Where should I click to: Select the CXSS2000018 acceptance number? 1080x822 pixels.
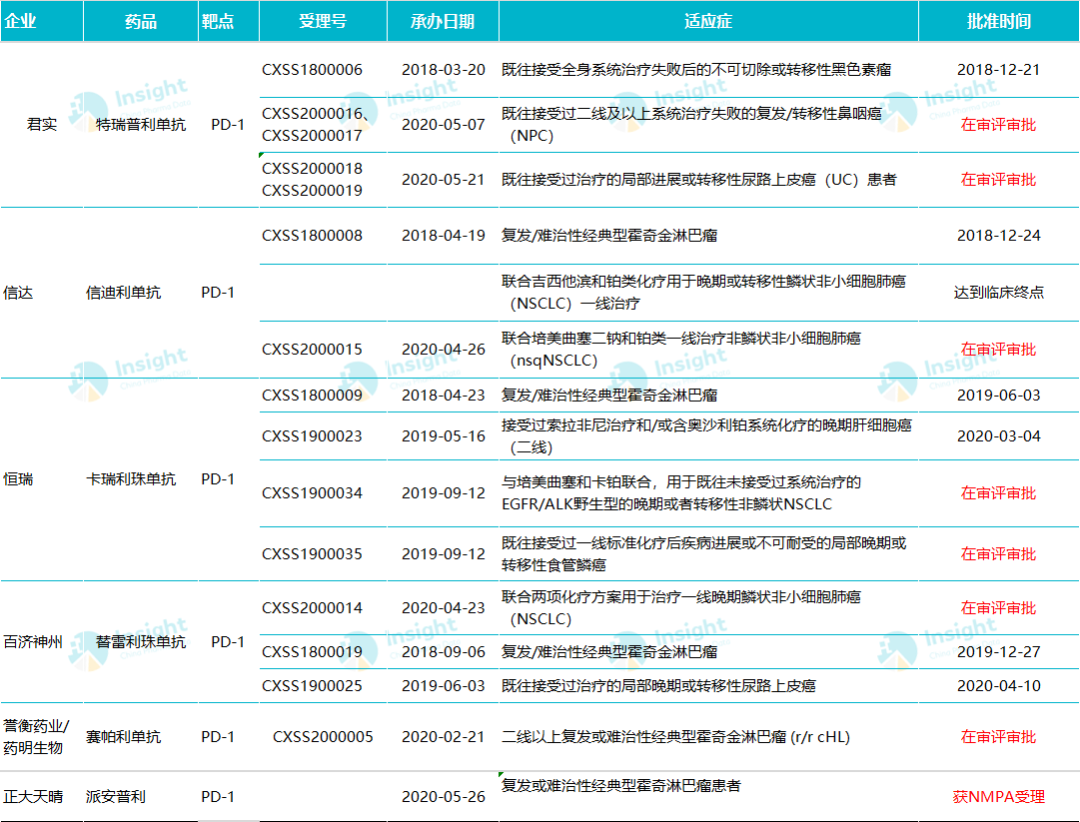(312, 168)
